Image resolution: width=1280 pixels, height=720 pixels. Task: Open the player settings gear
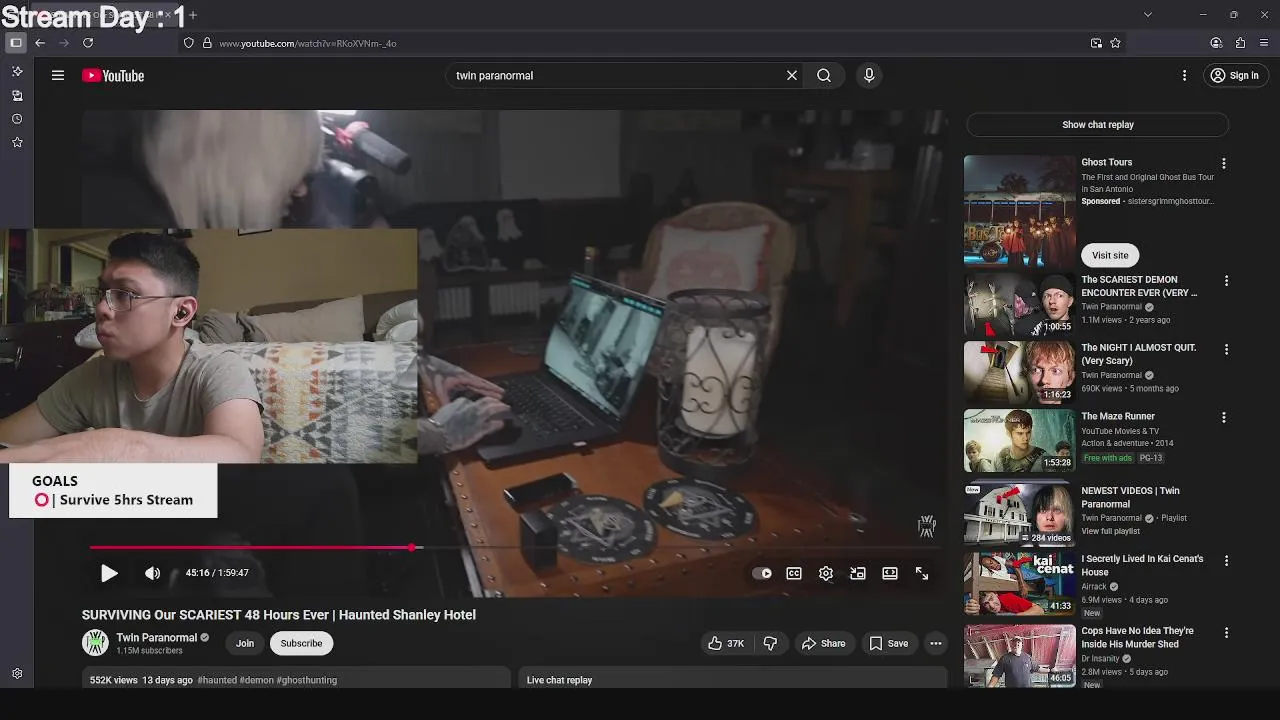tap(826, 573)
